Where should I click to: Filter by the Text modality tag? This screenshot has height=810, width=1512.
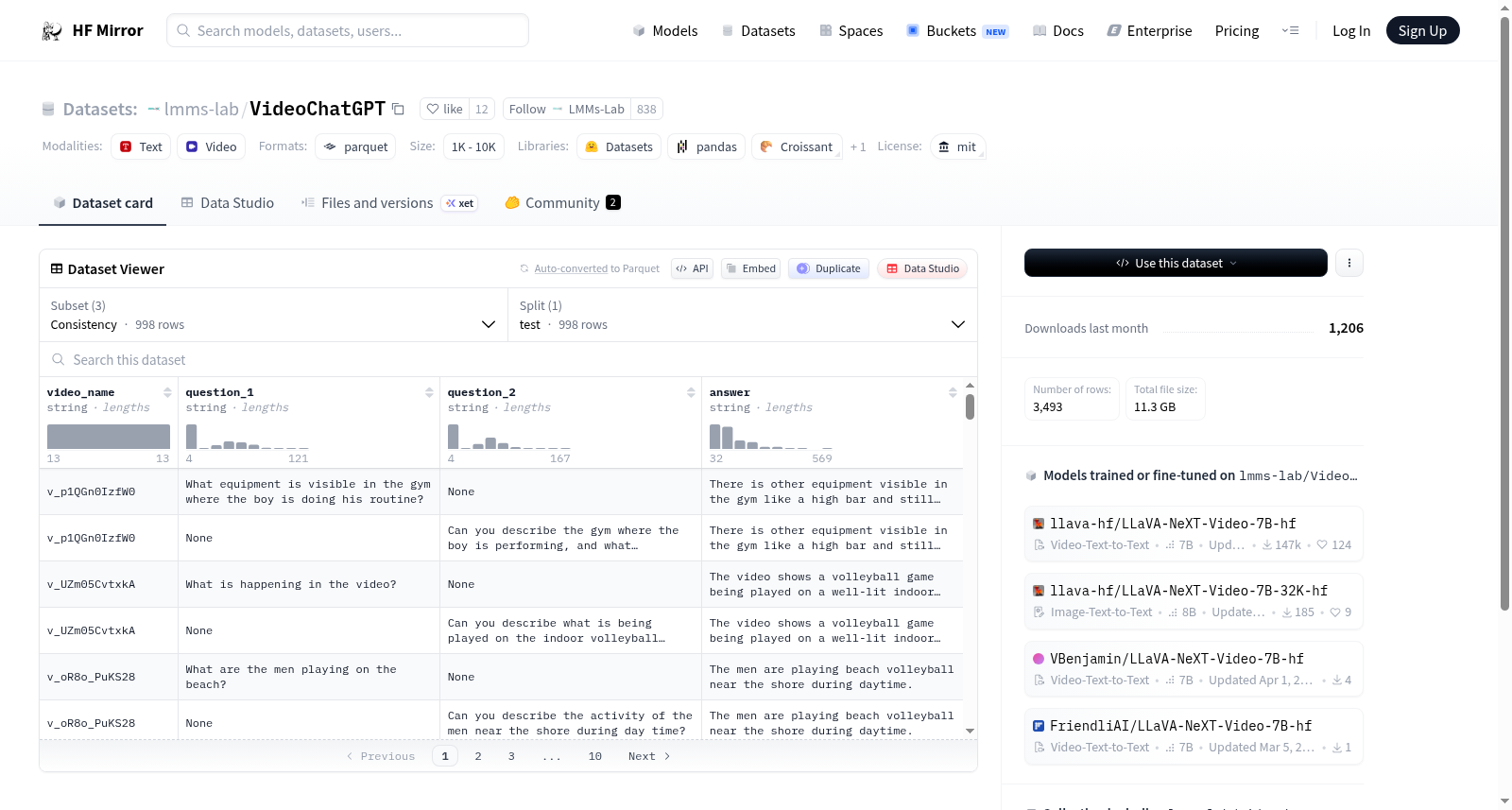141,146
